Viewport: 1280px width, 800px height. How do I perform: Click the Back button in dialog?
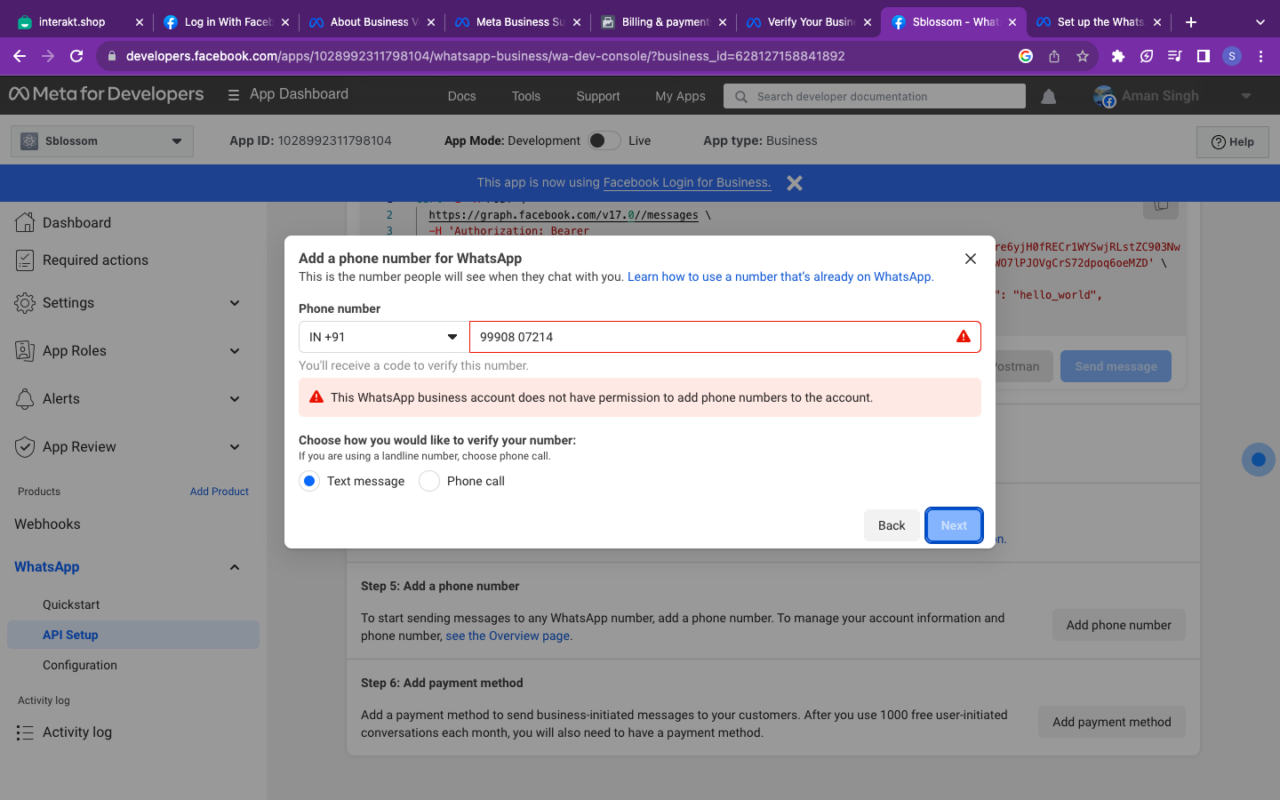click(891, 525)
